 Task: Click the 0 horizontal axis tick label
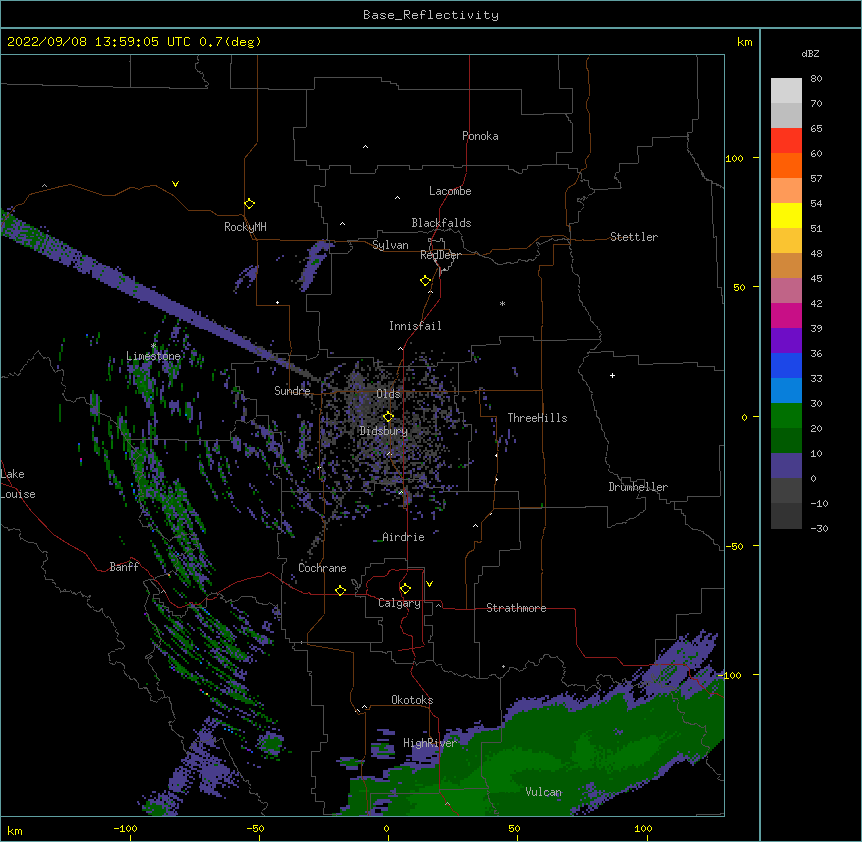point(386,828)
